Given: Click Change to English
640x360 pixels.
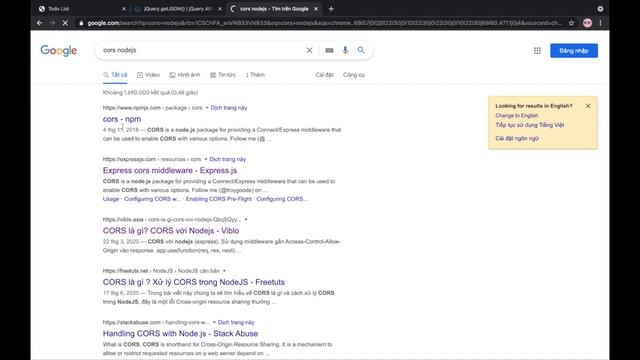Looking at the screenshot, I should click(x=517, y=116).
